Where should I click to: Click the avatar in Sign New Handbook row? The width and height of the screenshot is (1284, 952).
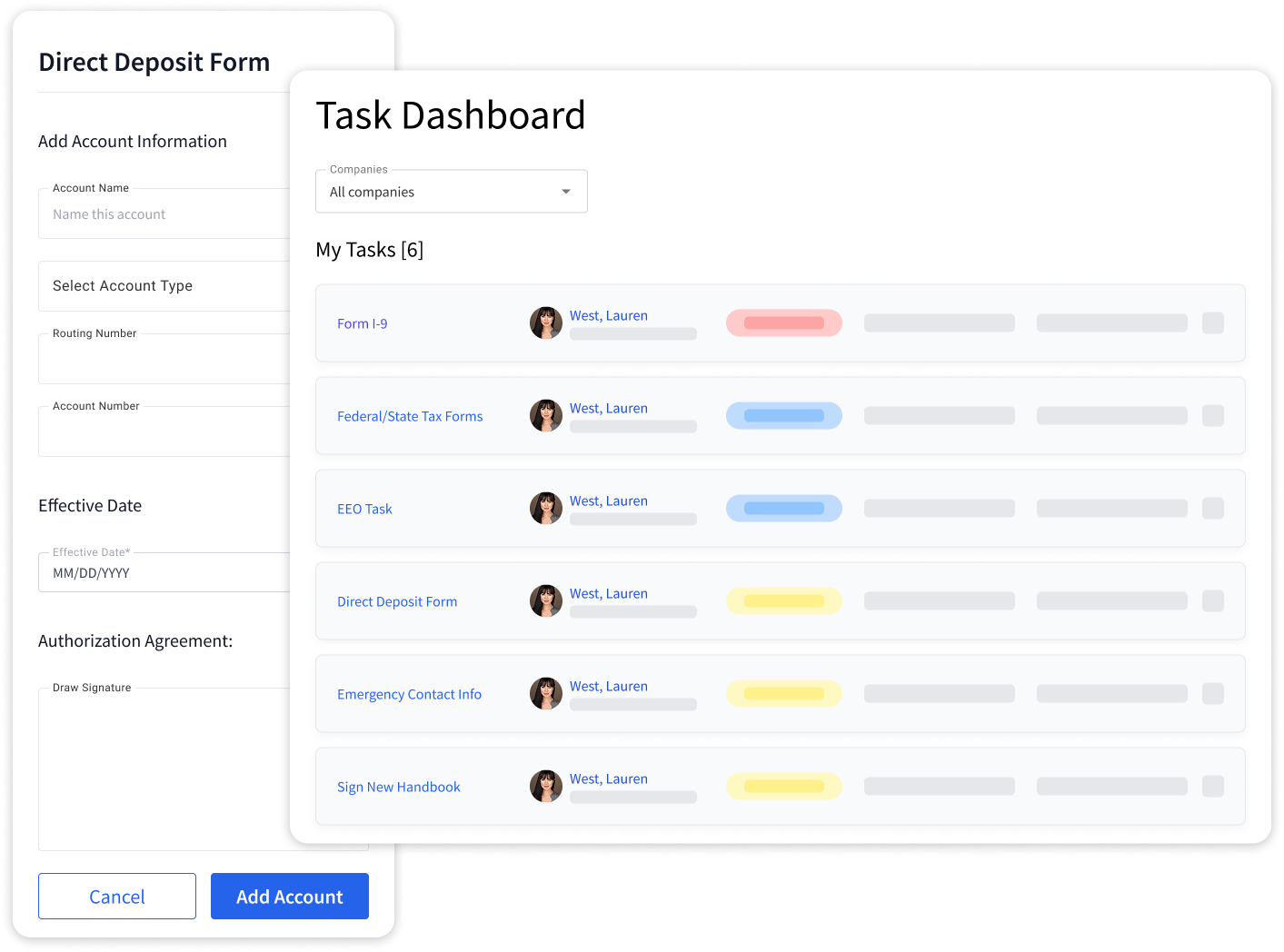tap(545, 787)
